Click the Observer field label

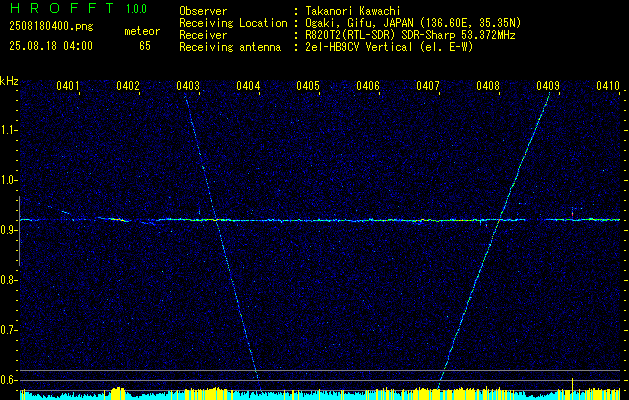[x=203, y=11]
